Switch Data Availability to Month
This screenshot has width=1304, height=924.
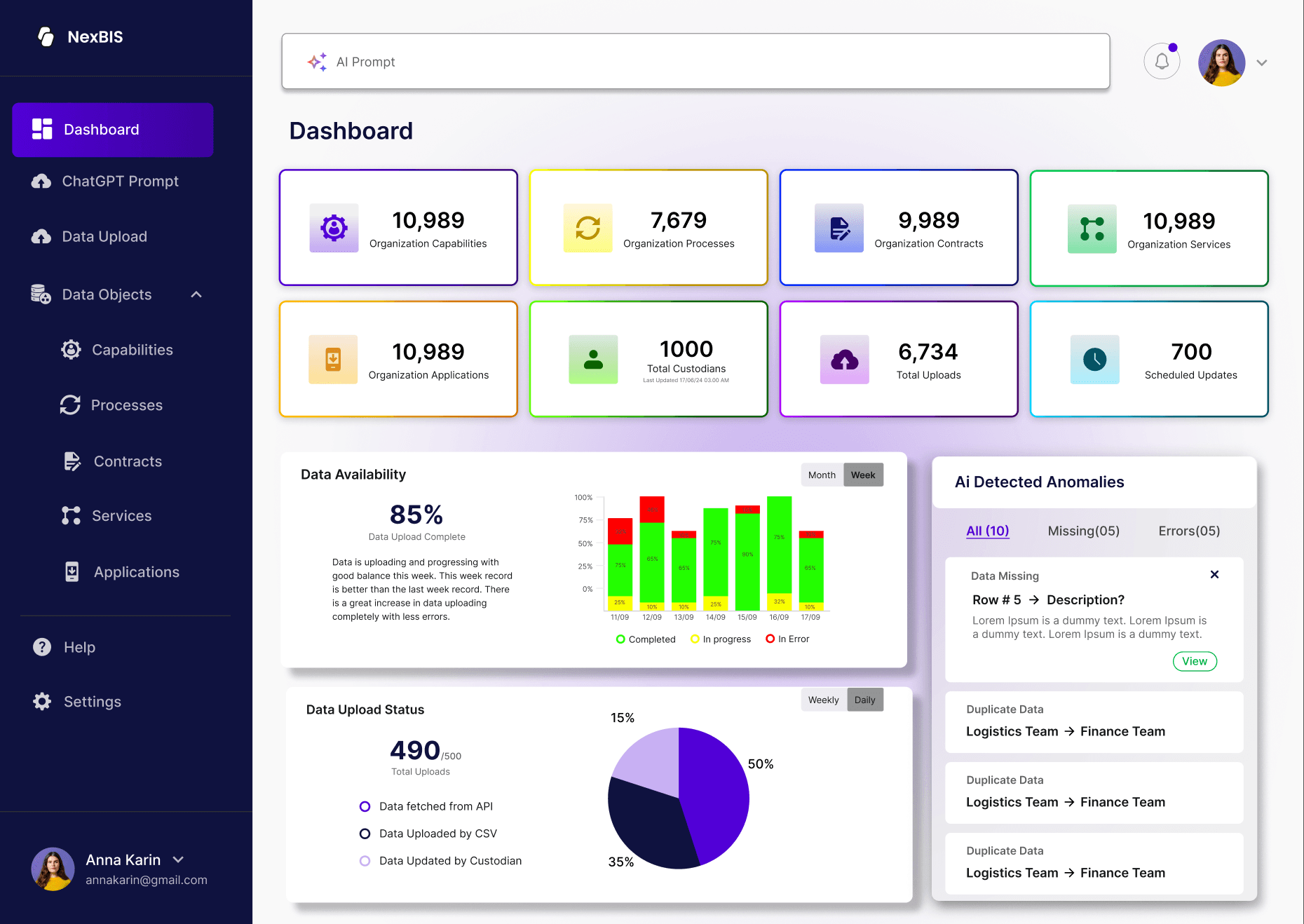point(822,475)
